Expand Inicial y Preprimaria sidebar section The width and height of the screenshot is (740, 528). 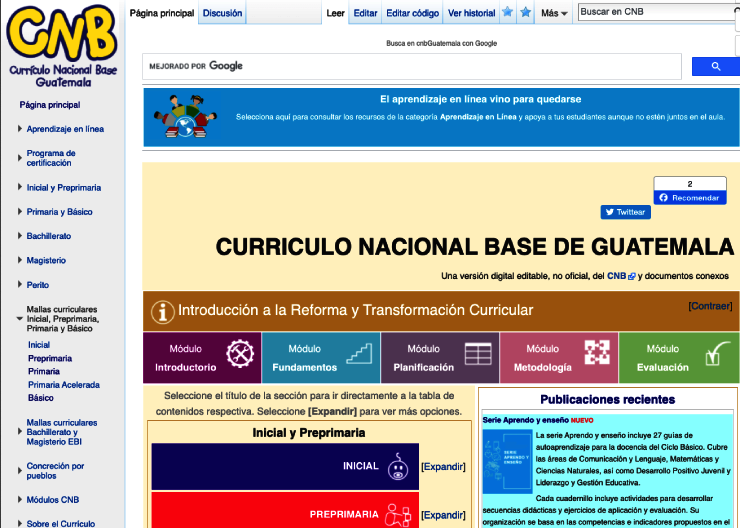(20, 187)
